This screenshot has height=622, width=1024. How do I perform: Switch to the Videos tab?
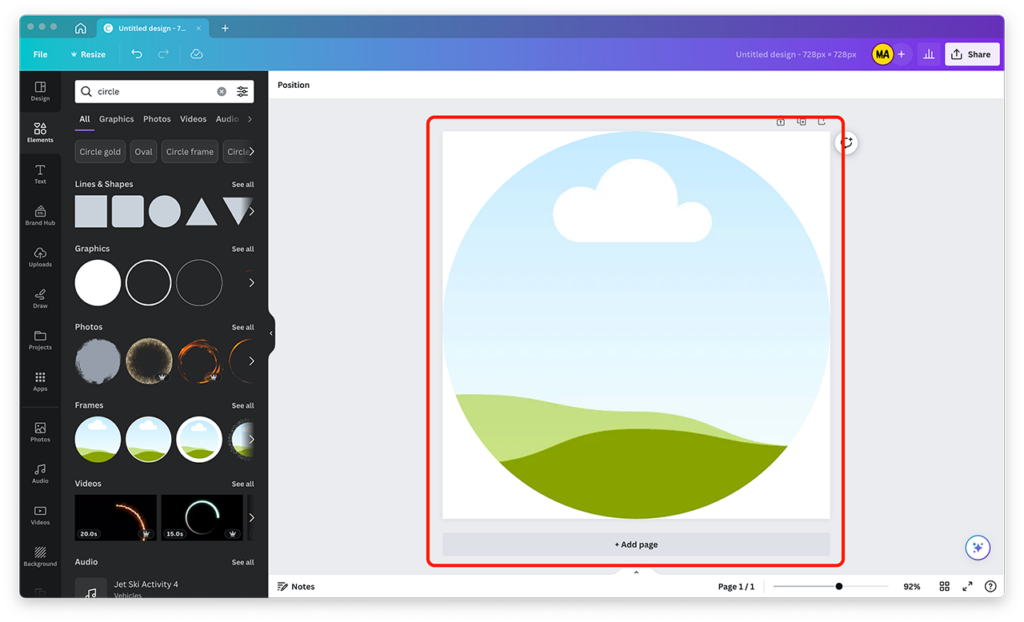[x=193, y=119]
